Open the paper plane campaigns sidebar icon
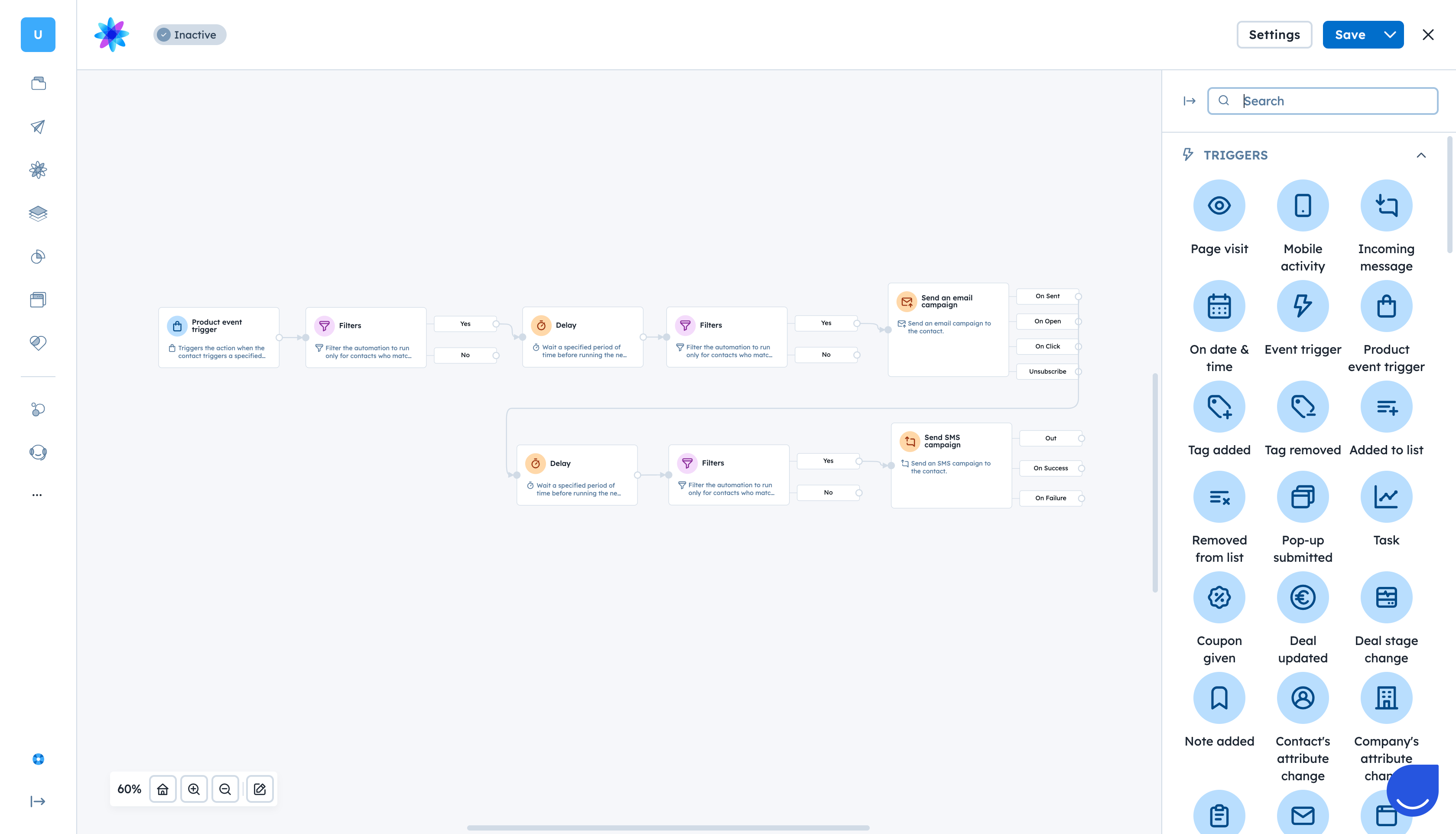This screenshot has height=834, width=1456. coord(38,127)
